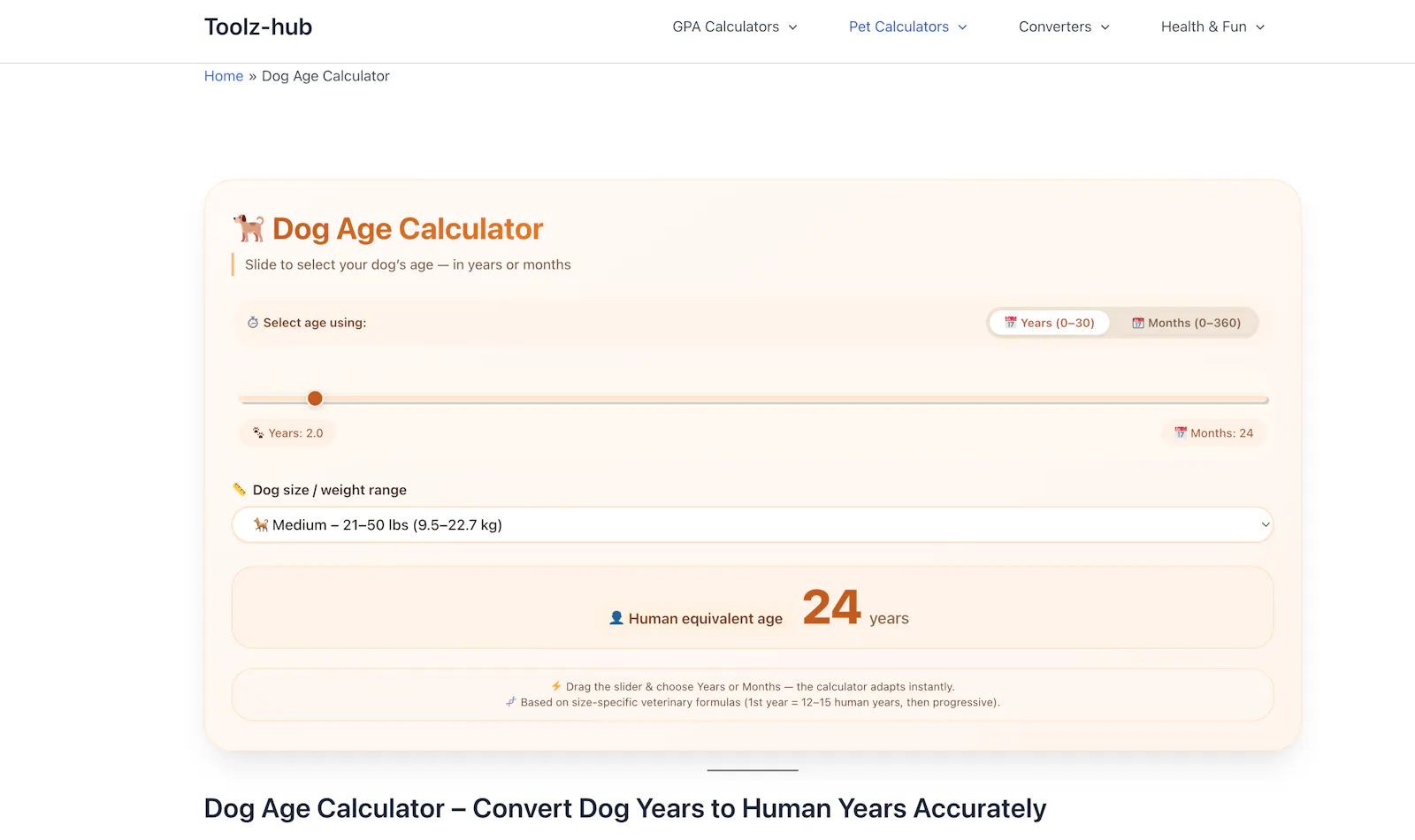Click the paw icon in Years badge
The width and height of the screenshot is (1415, 840).
tap(258, 433)
